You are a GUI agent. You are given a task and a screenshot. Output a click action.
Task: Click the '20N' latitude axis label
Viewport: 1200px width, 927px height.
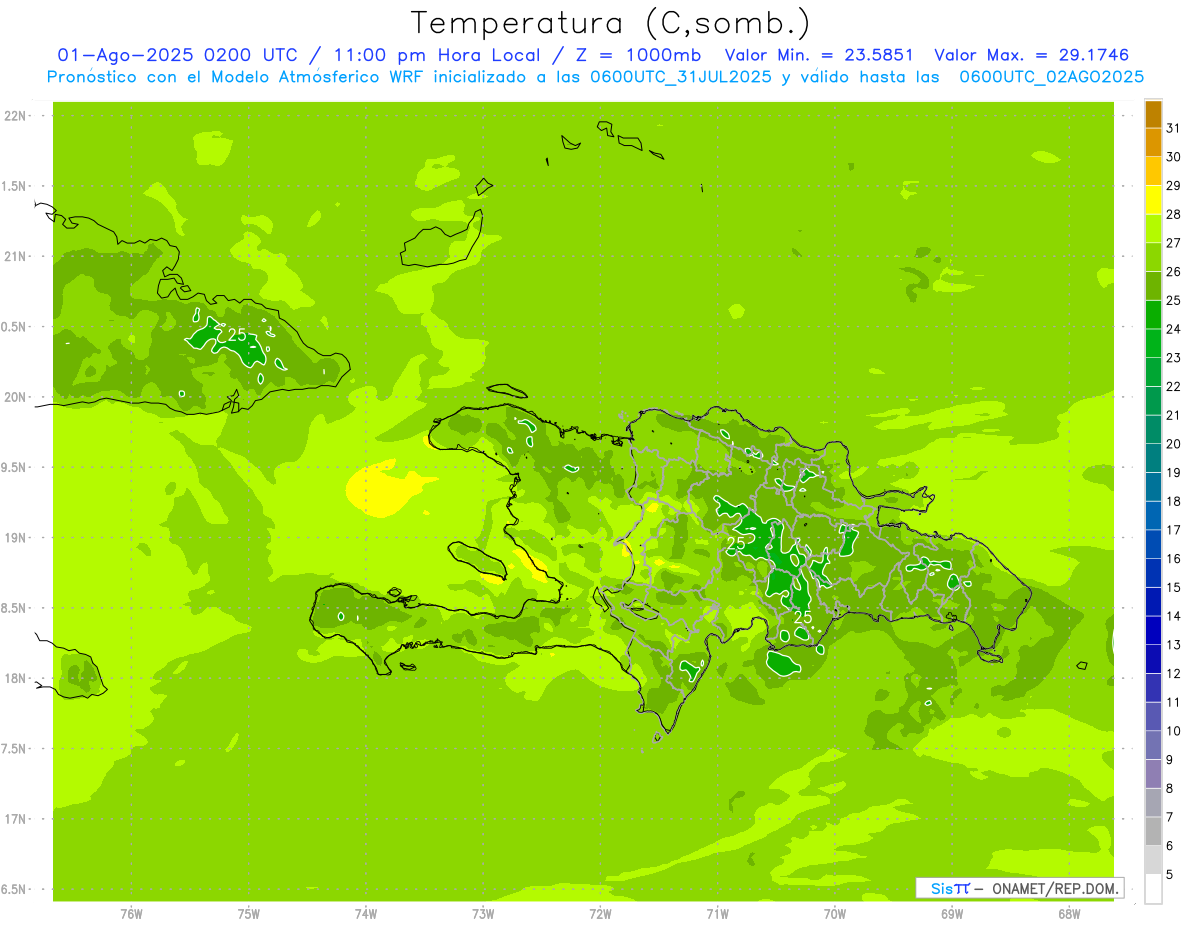[13, 397]
